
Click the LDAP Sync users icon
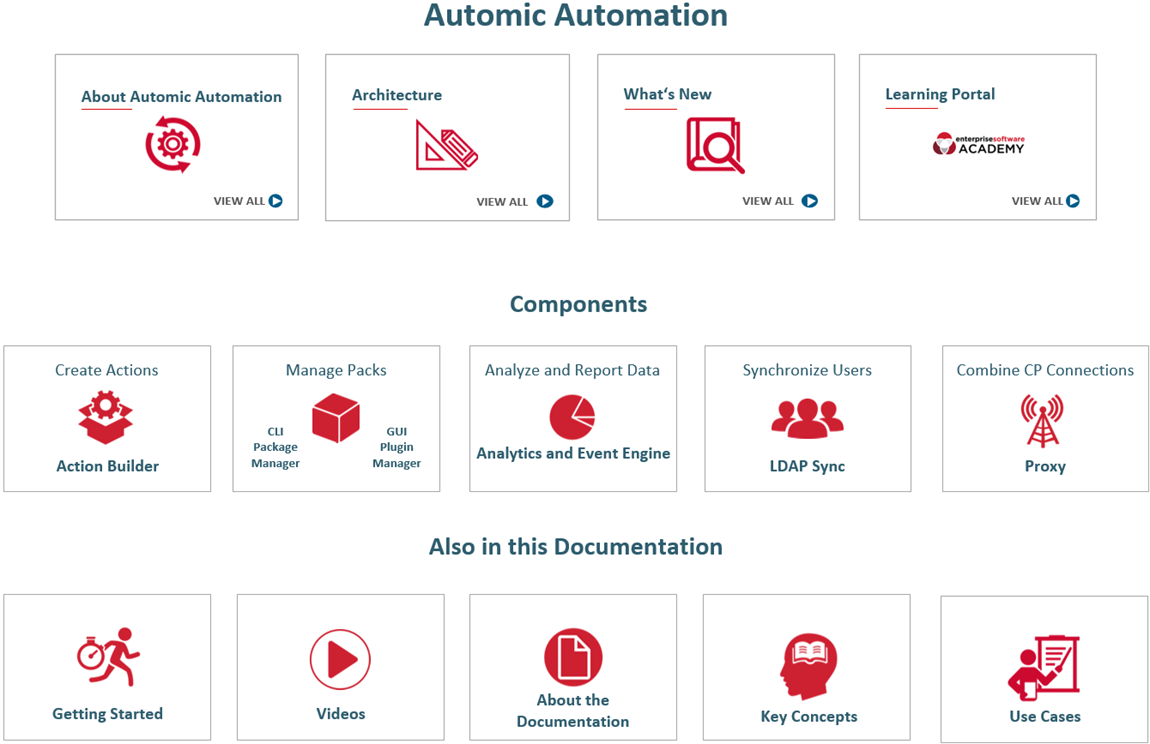(x=807, y=418)
